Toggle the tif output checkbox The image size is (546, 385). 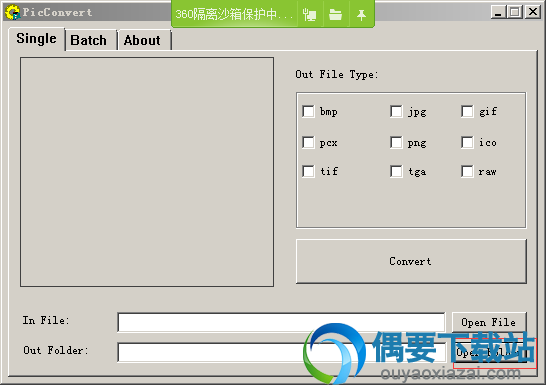308,171
